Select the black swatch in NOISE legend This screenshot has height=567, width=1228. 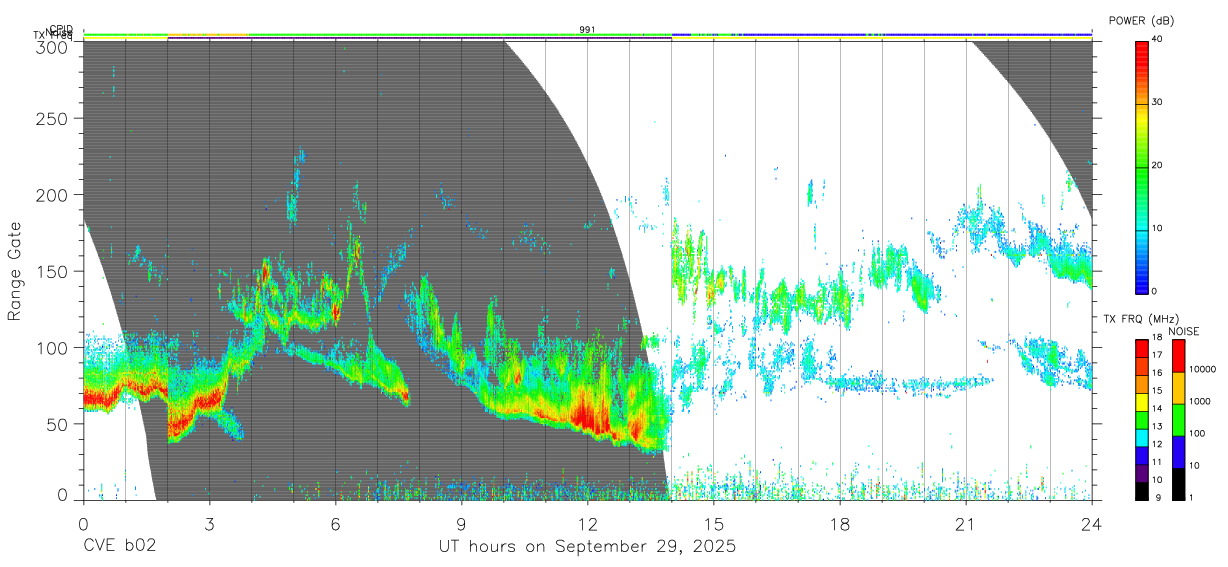point(1178,484)
